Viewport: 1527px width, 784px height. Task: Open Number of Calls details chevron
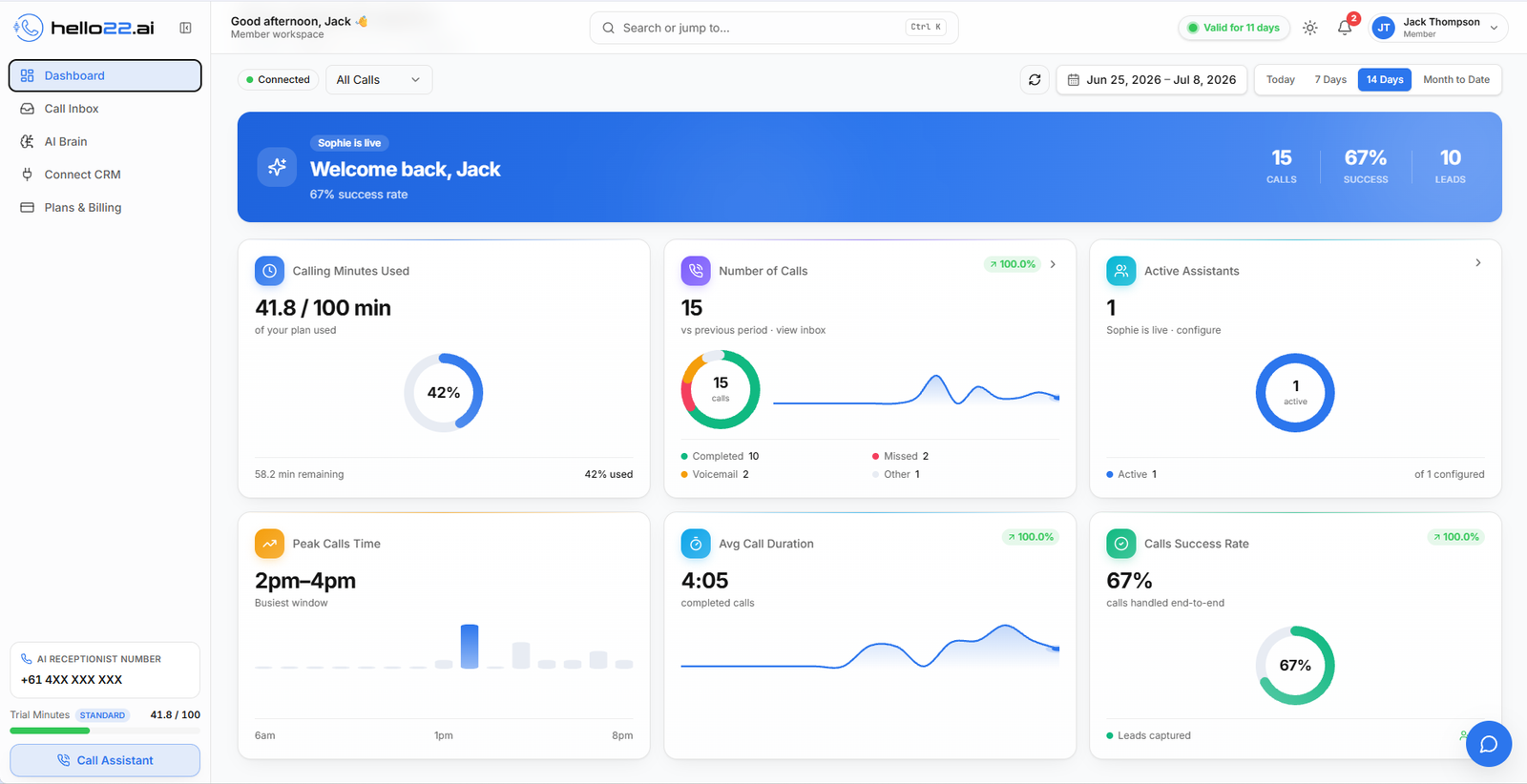[1053, 264]
